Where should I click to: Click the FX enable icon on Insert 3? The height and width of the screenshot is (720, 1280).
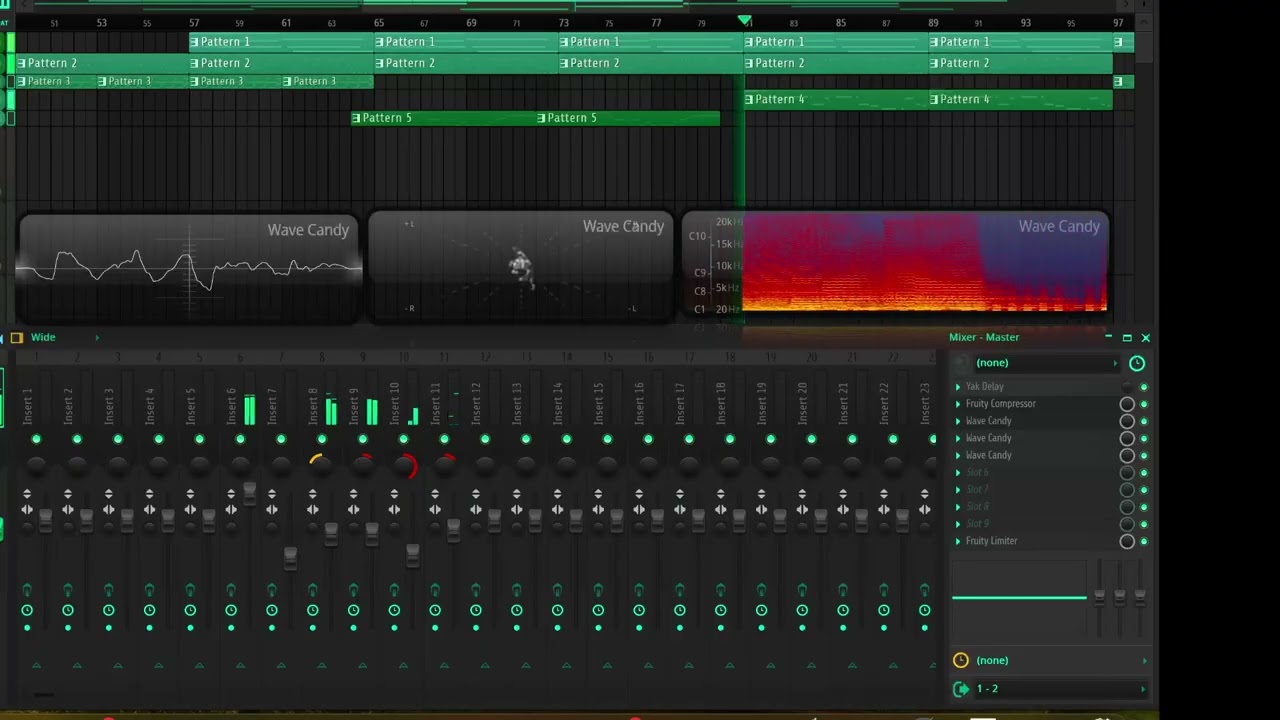click(x=109, y=590)
